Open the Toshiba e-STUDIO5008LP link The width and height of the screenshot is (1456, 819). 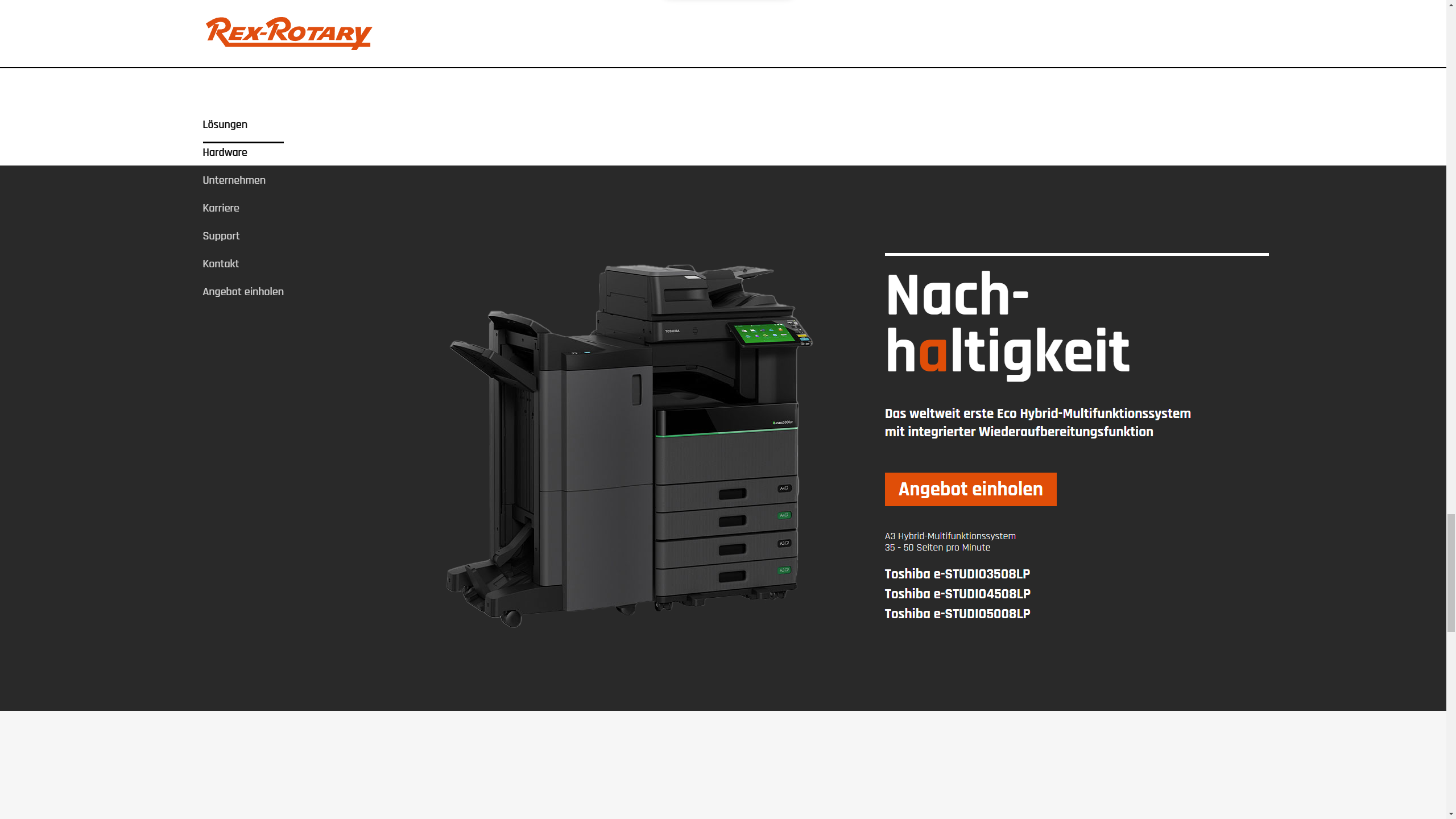[957, 614]
